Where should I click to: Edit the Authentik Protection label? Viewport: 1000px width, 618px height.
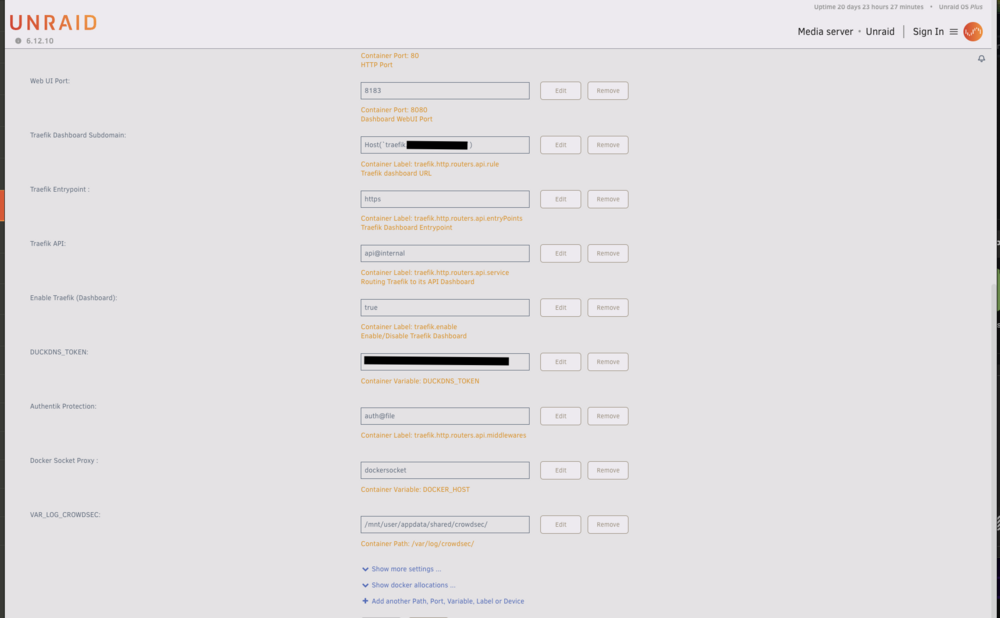[561, 416]
